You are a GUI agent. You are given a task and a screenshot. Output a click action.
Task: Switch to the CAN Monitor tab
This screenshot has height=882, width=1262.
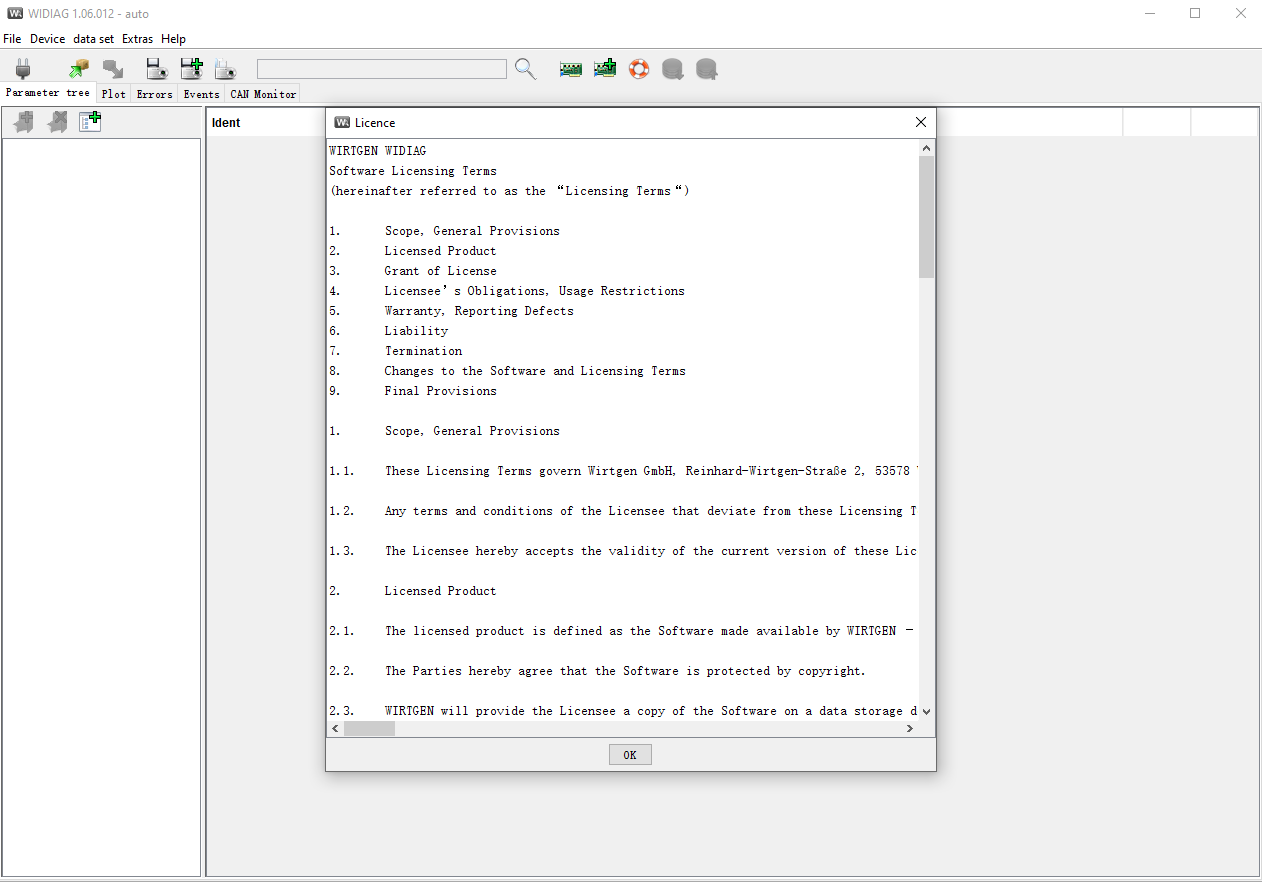click(263, 94)
